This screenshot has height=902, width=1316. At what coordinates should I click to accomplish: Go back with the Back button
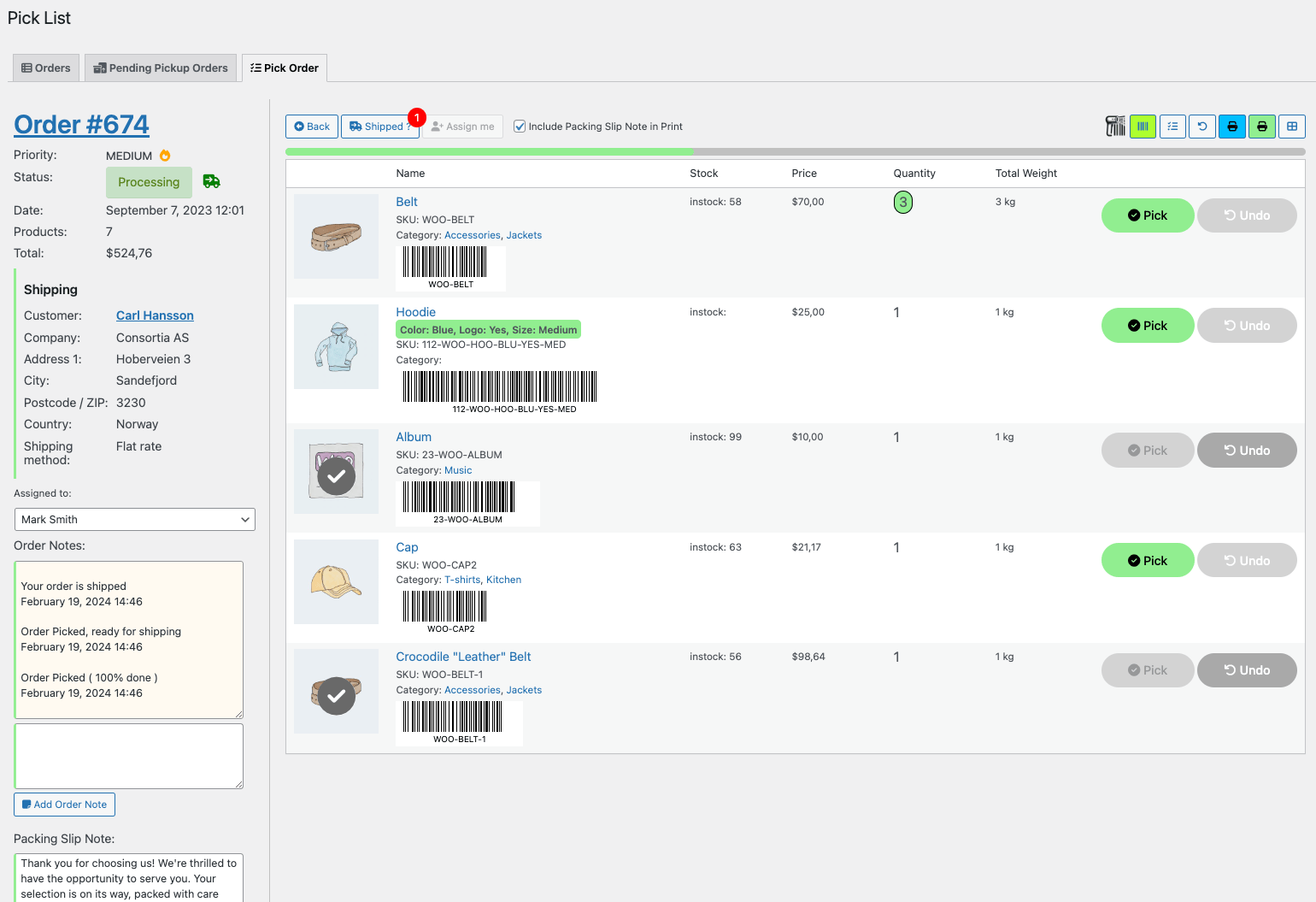(312, 127)
